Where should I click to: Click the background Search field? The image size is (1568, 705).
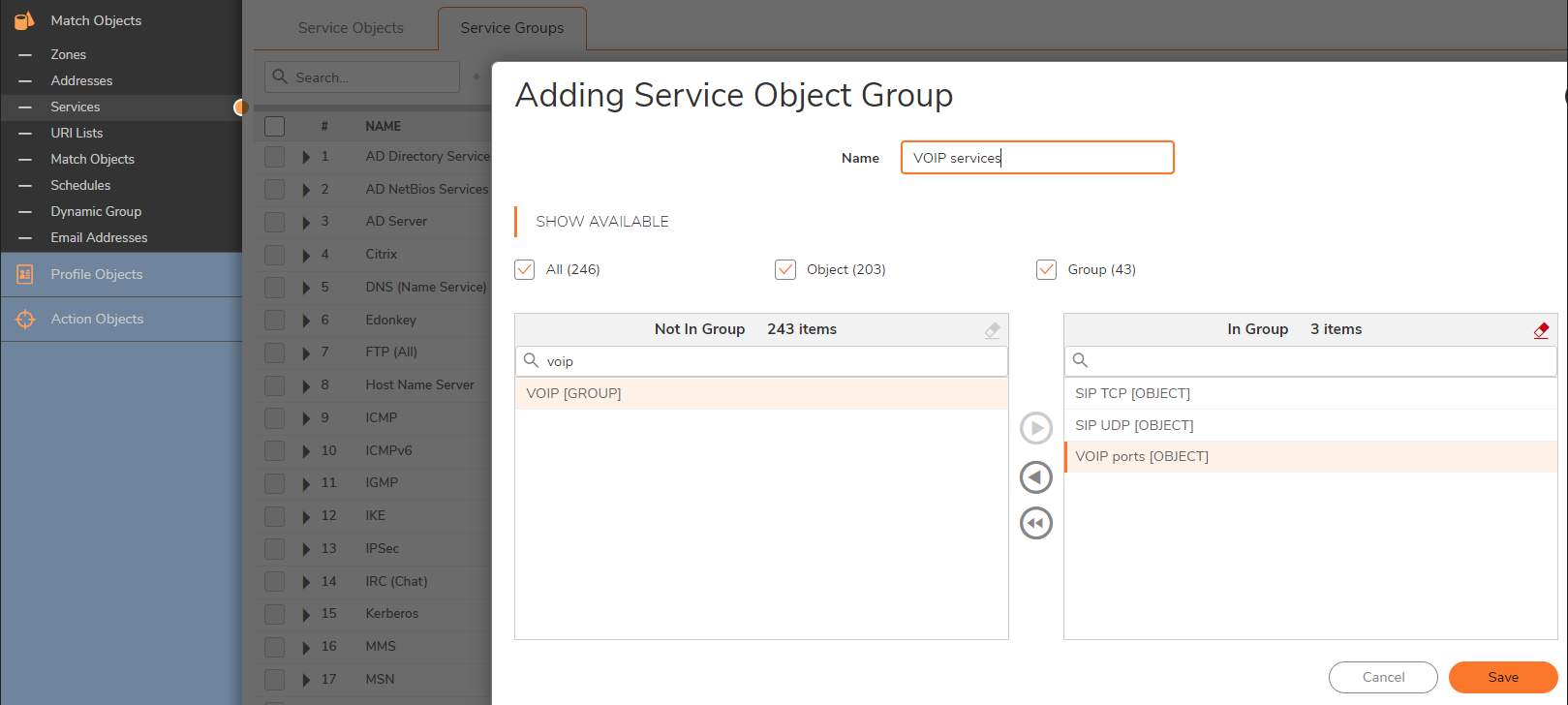[x=362, y=77]
